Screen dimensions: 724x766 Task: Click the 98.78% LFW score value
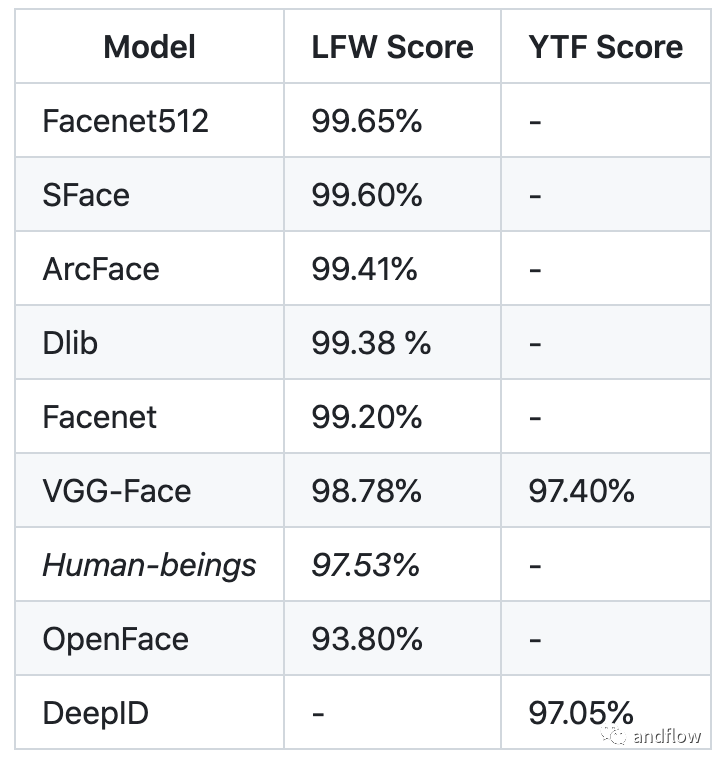[x=366, y=490]
